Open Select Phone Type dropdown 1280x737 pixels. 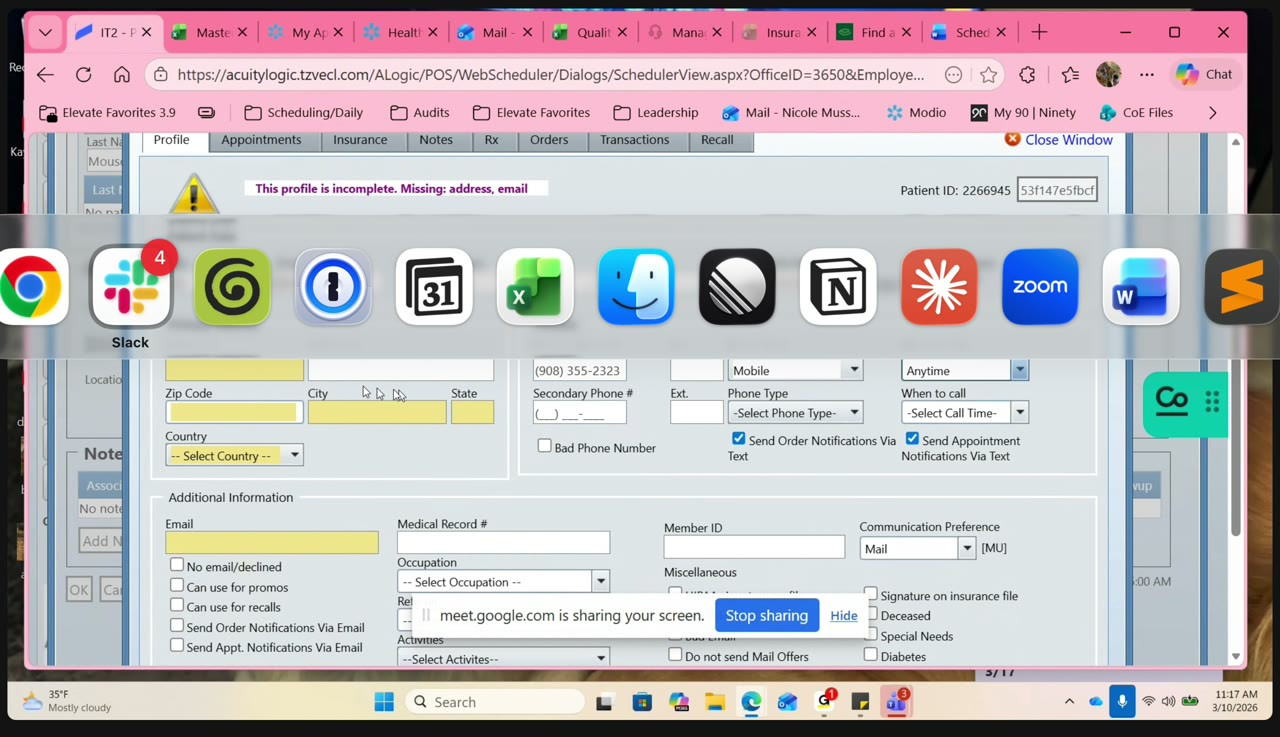[x=795, y=413]
